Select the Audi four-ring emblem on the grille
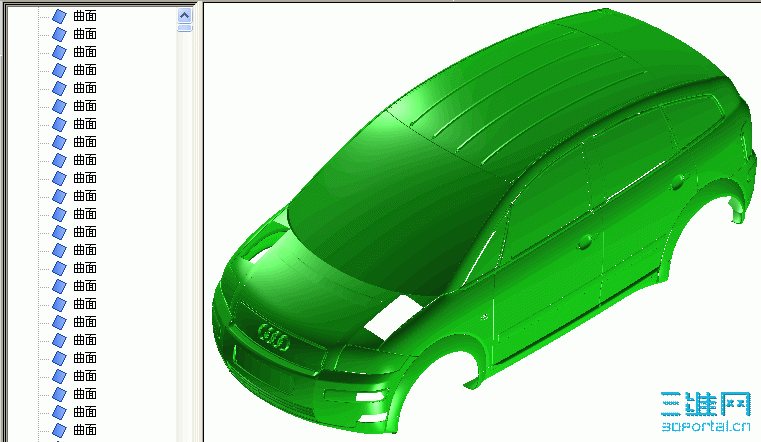The image size is (761, 442). tap(274, 337)
